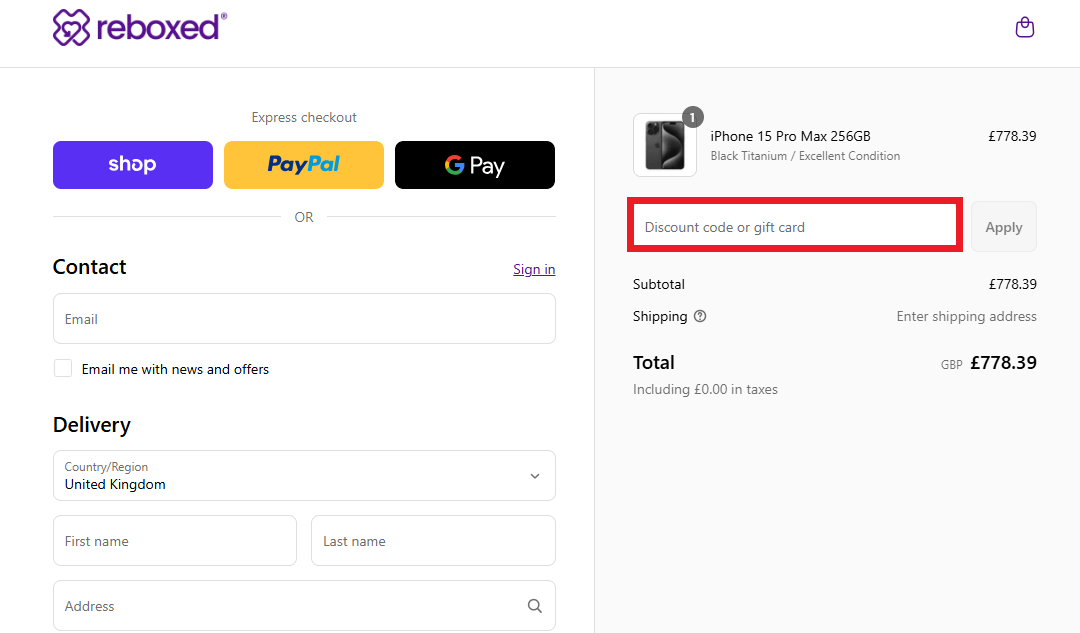This screenshot has width=1080, height=633.
Task: Click the total price £778.39 in bold
Action: [x=1003, y=363]
